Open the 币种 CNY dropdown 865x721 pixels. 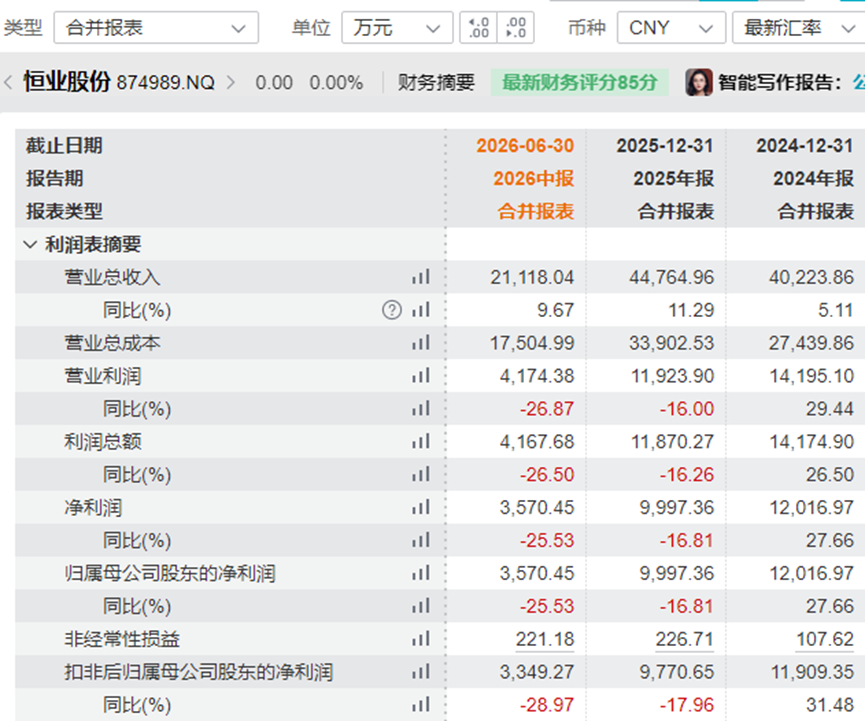[671, 28]
